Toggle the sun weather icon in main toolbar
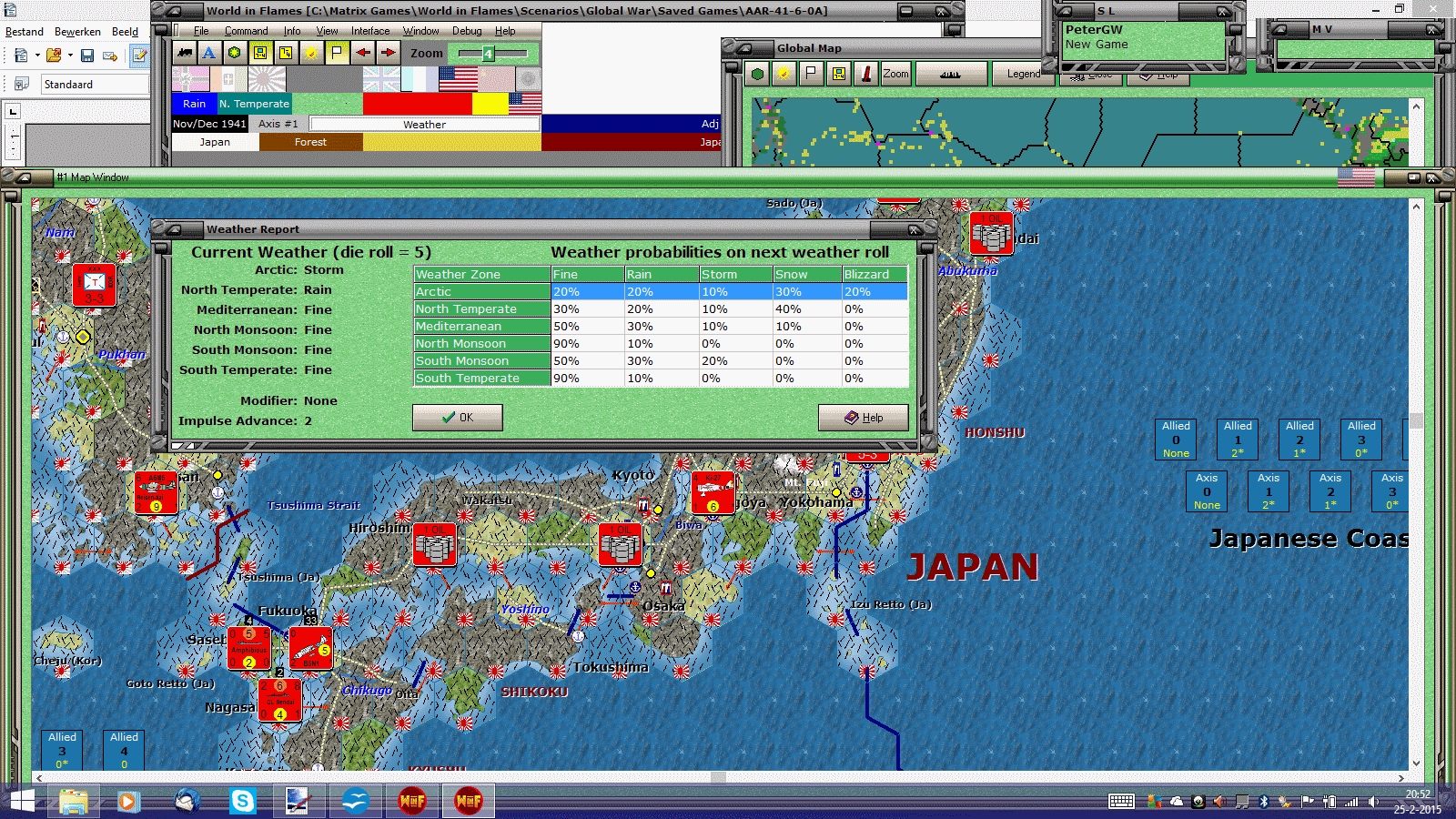The height and width of the screenshot is (819, 1456). tap(311, 53)
